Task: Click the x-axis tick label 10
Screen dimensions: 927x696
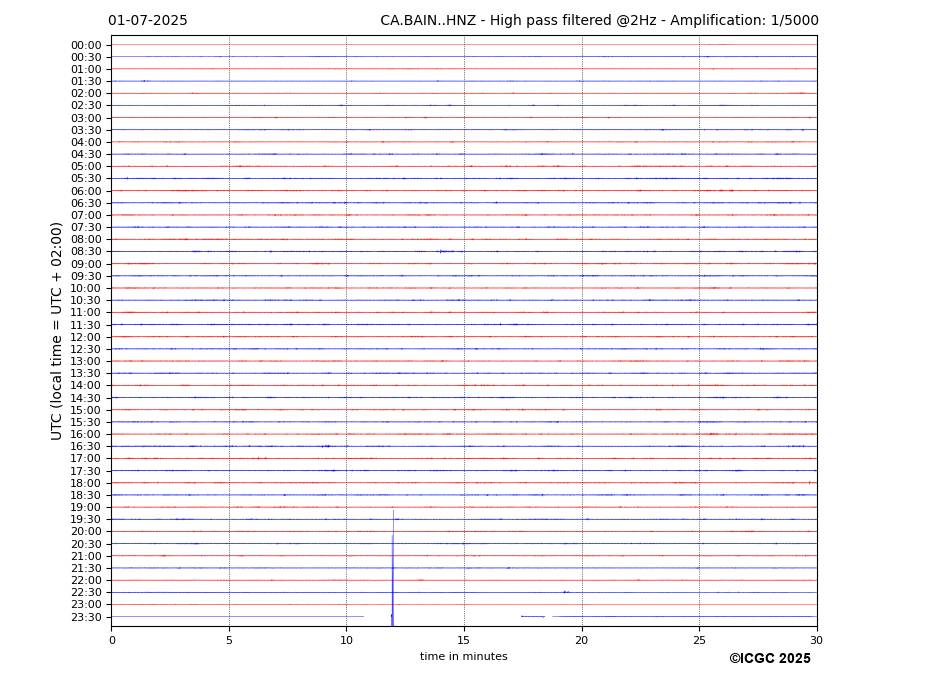Action: coord(346,640)
